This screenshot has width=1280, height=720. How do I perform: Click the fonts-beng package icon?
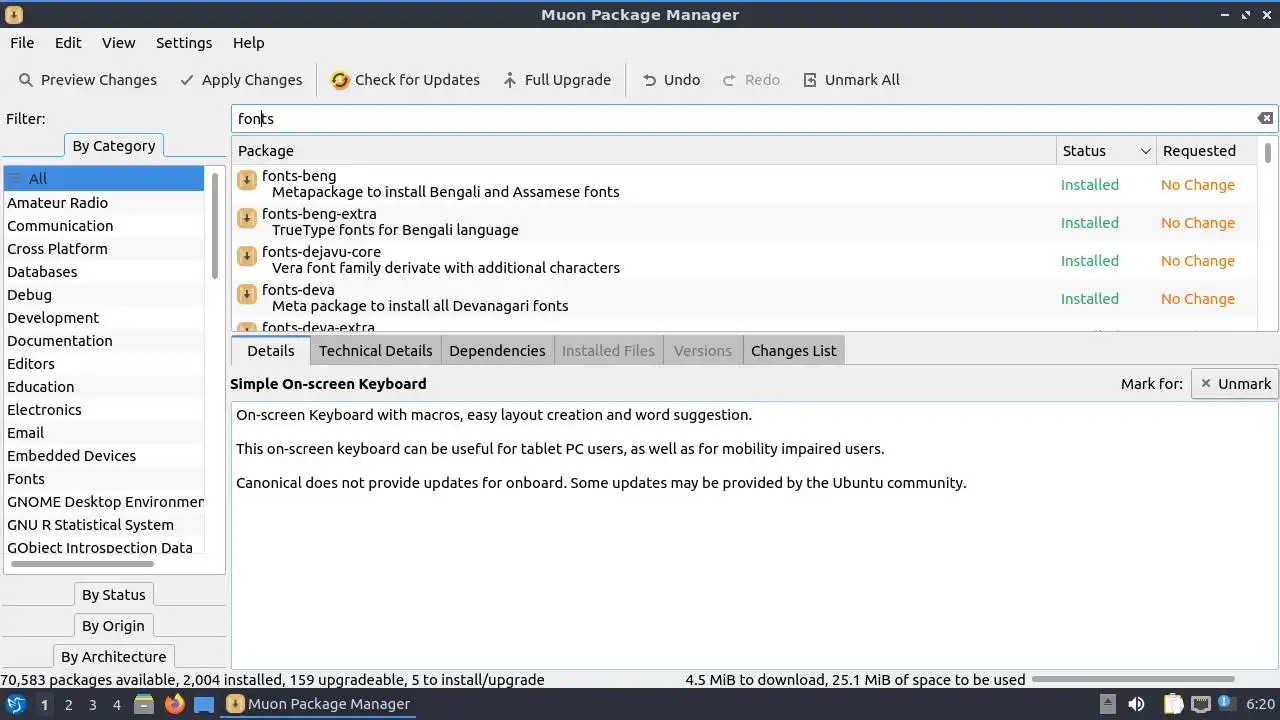tap(246, 180)
